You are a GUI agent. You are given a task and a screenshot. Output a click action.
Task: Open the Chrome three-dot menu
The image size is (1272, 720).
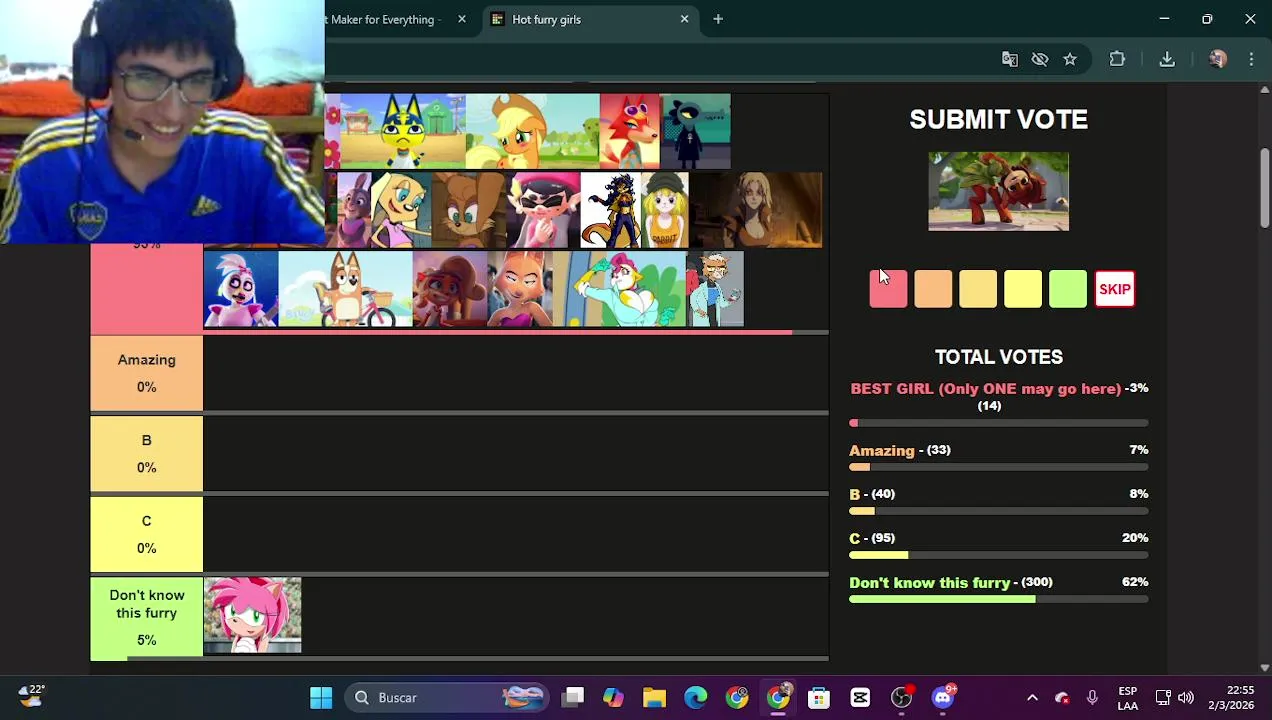pyautogui.click(x=1251, y=60)
